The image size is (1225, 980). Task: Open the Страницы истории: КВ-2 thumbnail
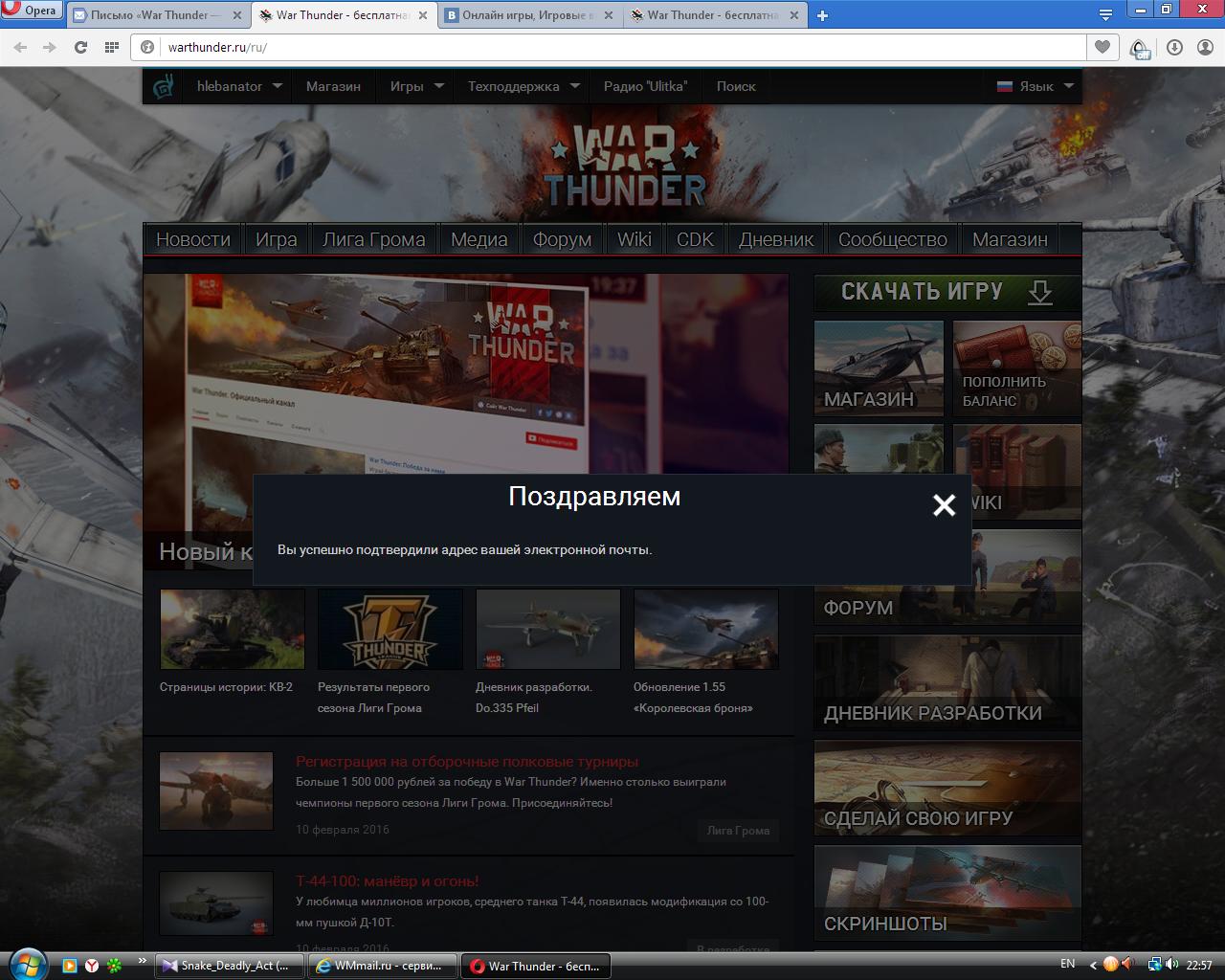(233, 629)
